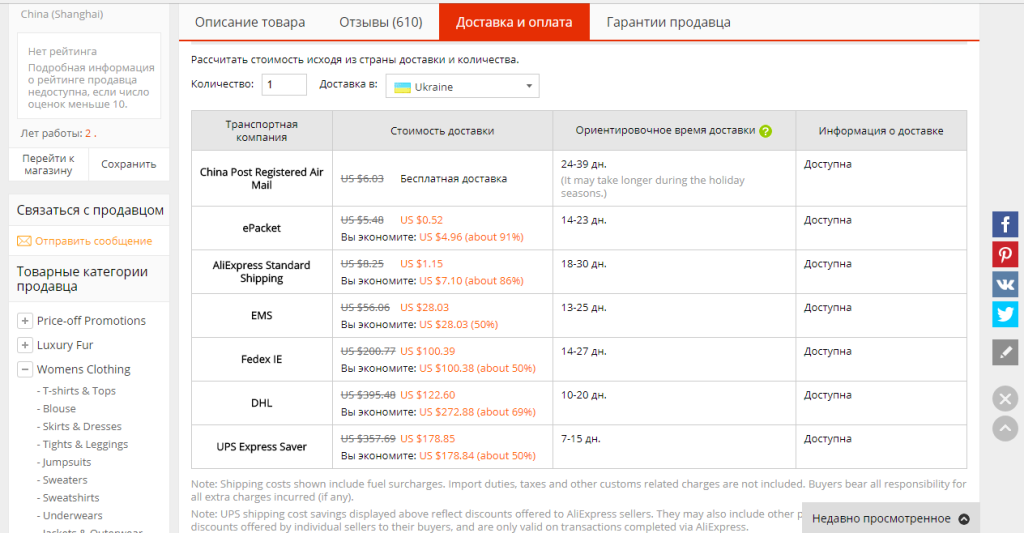
Task: Click UPS Express Saver carrier cell
Action: 262,447
